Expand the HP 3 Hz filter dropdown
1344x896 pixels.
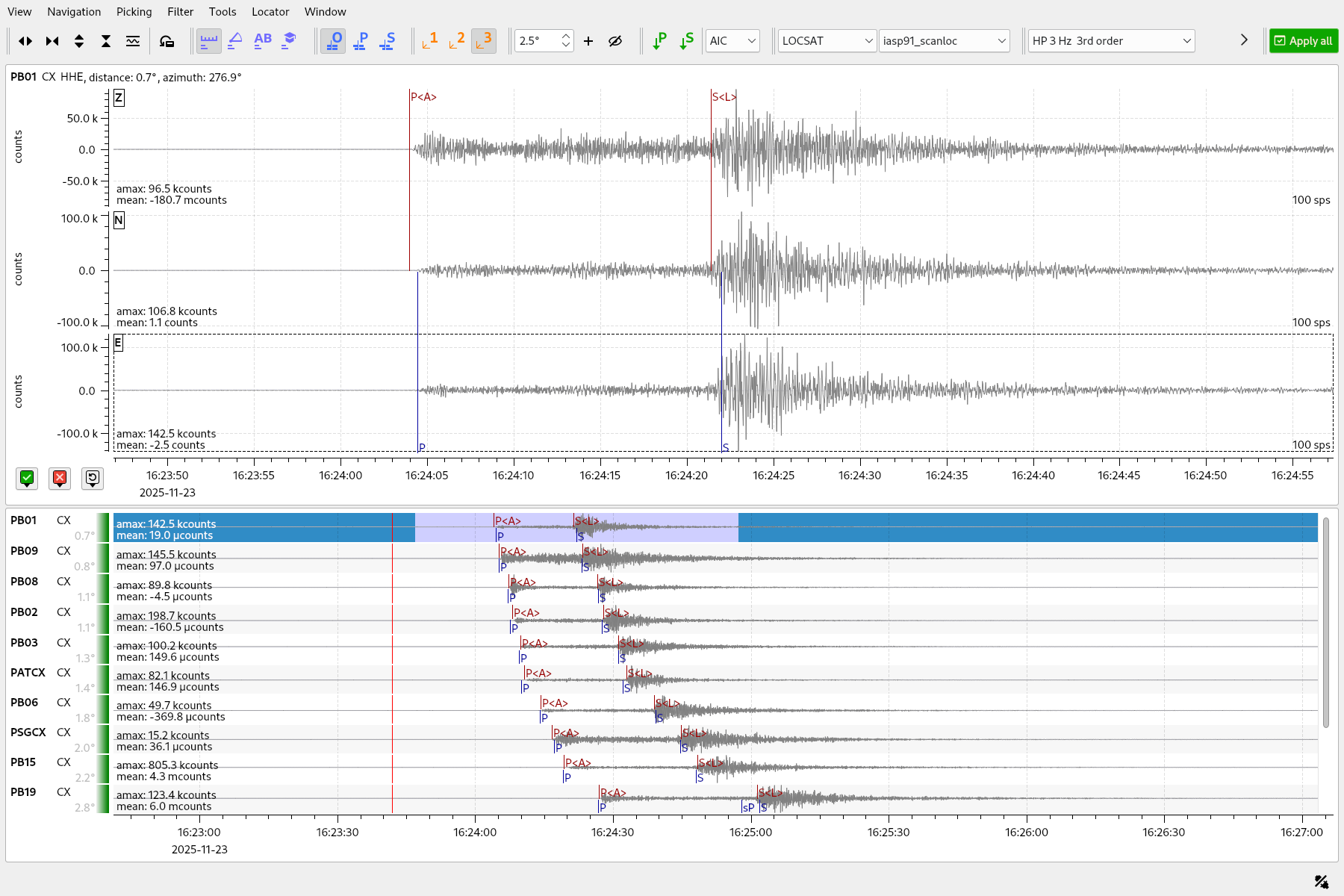click(1110, 41)
